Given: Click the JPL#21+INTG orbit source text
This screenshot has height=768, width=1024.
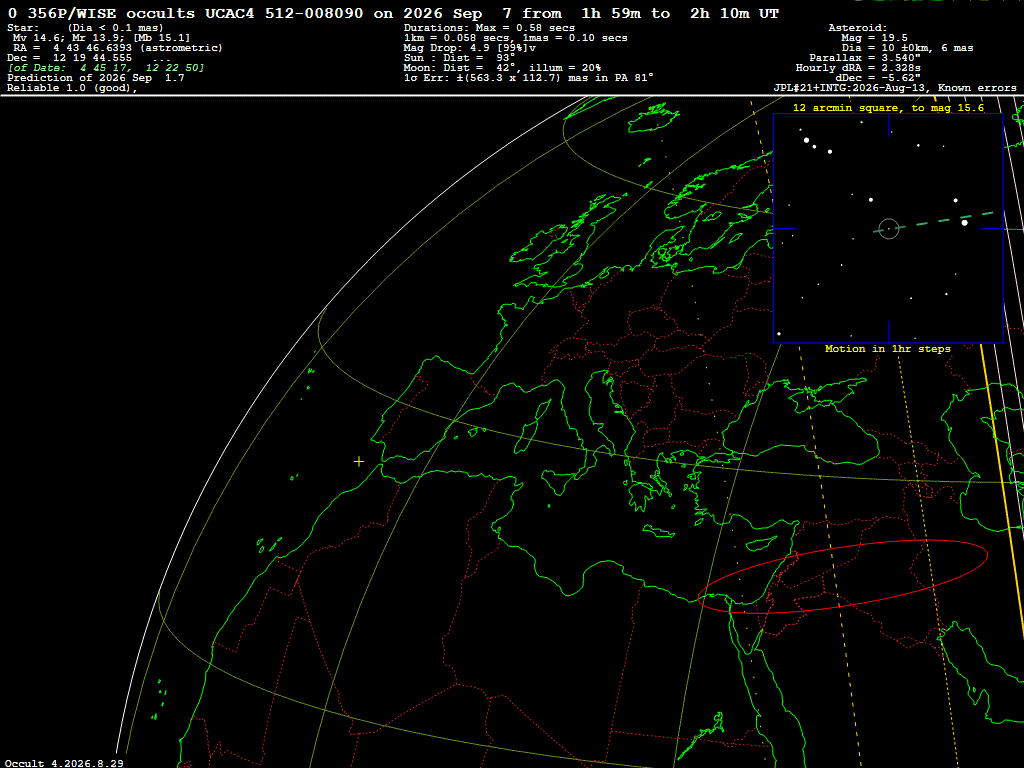Looking at the screenshot, I should (895, 88).
